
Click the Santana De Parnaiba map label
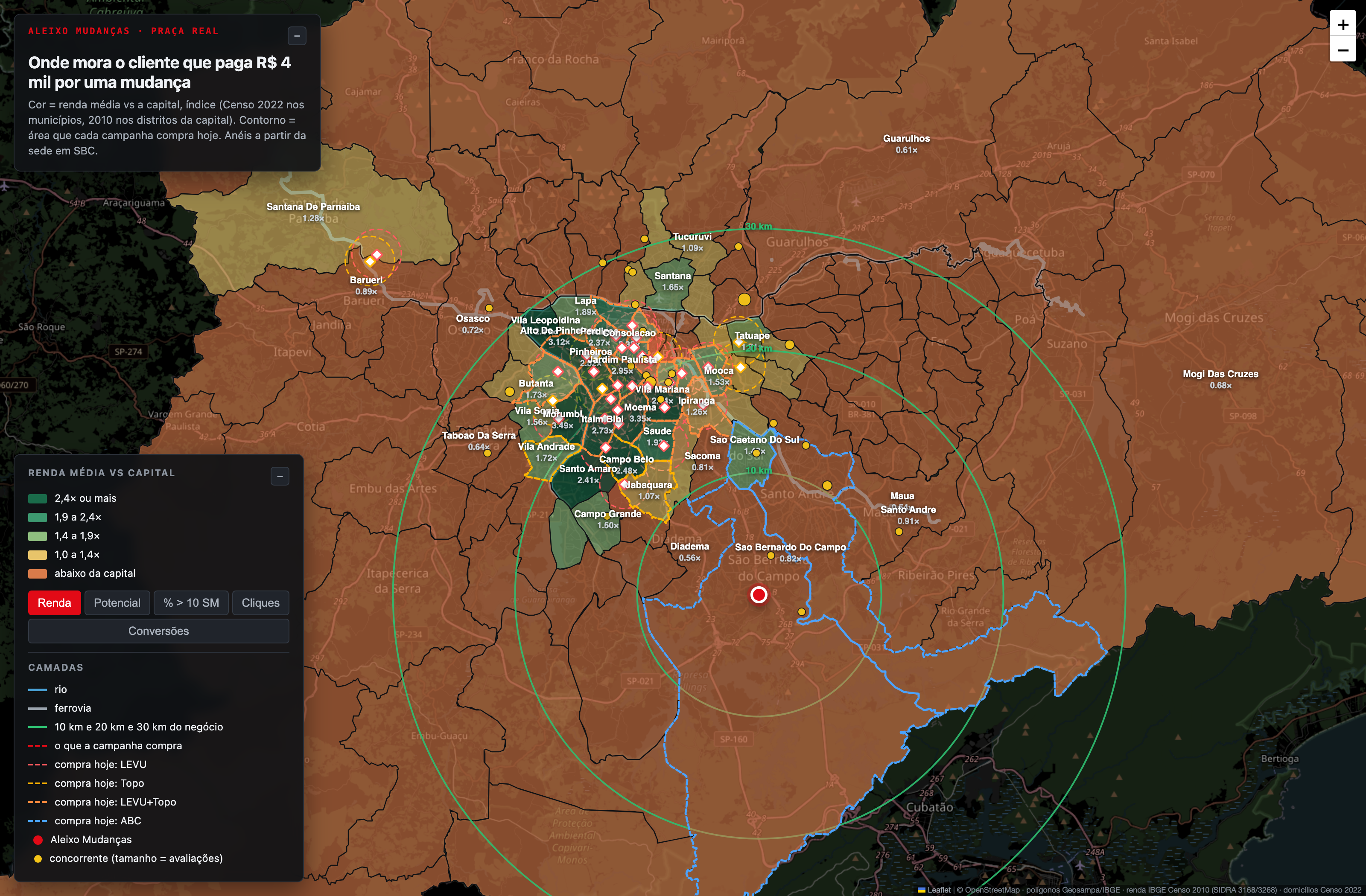pyautogui.click(x=313, y=207)
